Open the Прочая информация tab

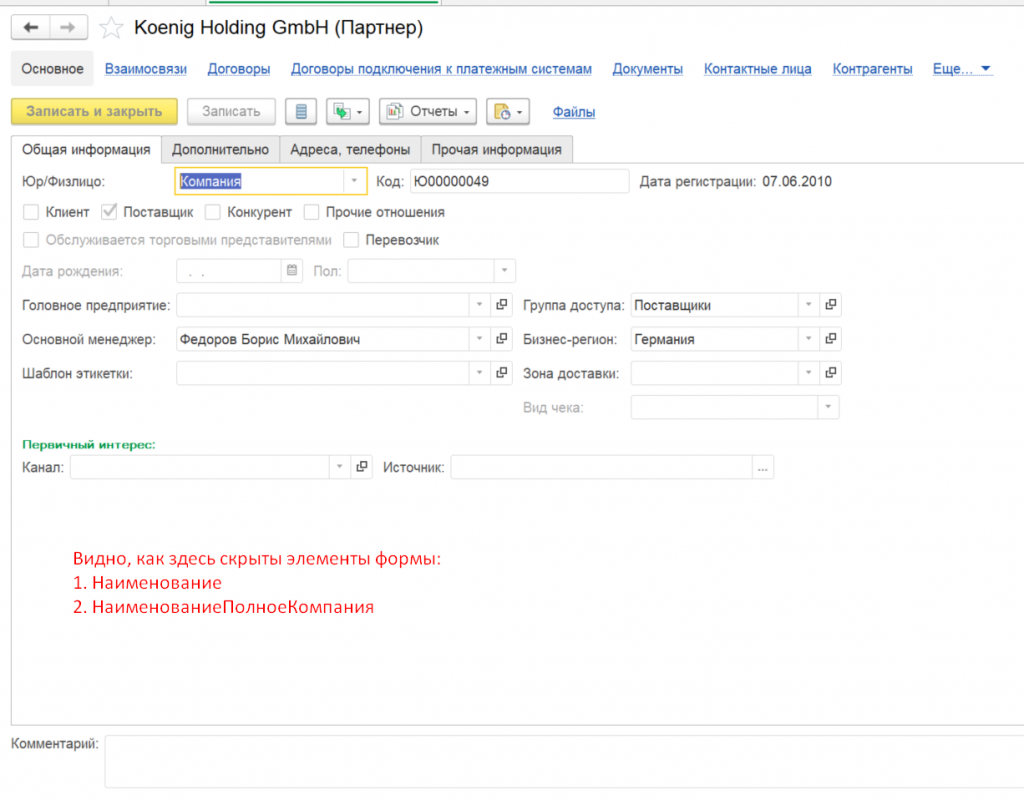pos(496,150)
